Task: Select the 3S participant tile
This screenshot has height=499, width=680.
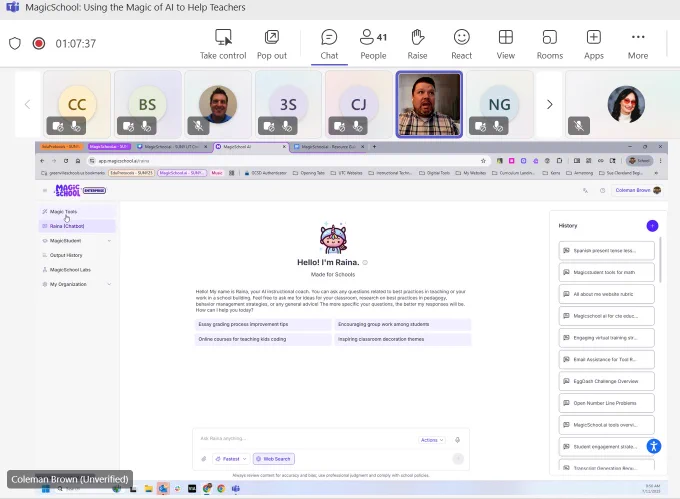Action: [288, 104]
